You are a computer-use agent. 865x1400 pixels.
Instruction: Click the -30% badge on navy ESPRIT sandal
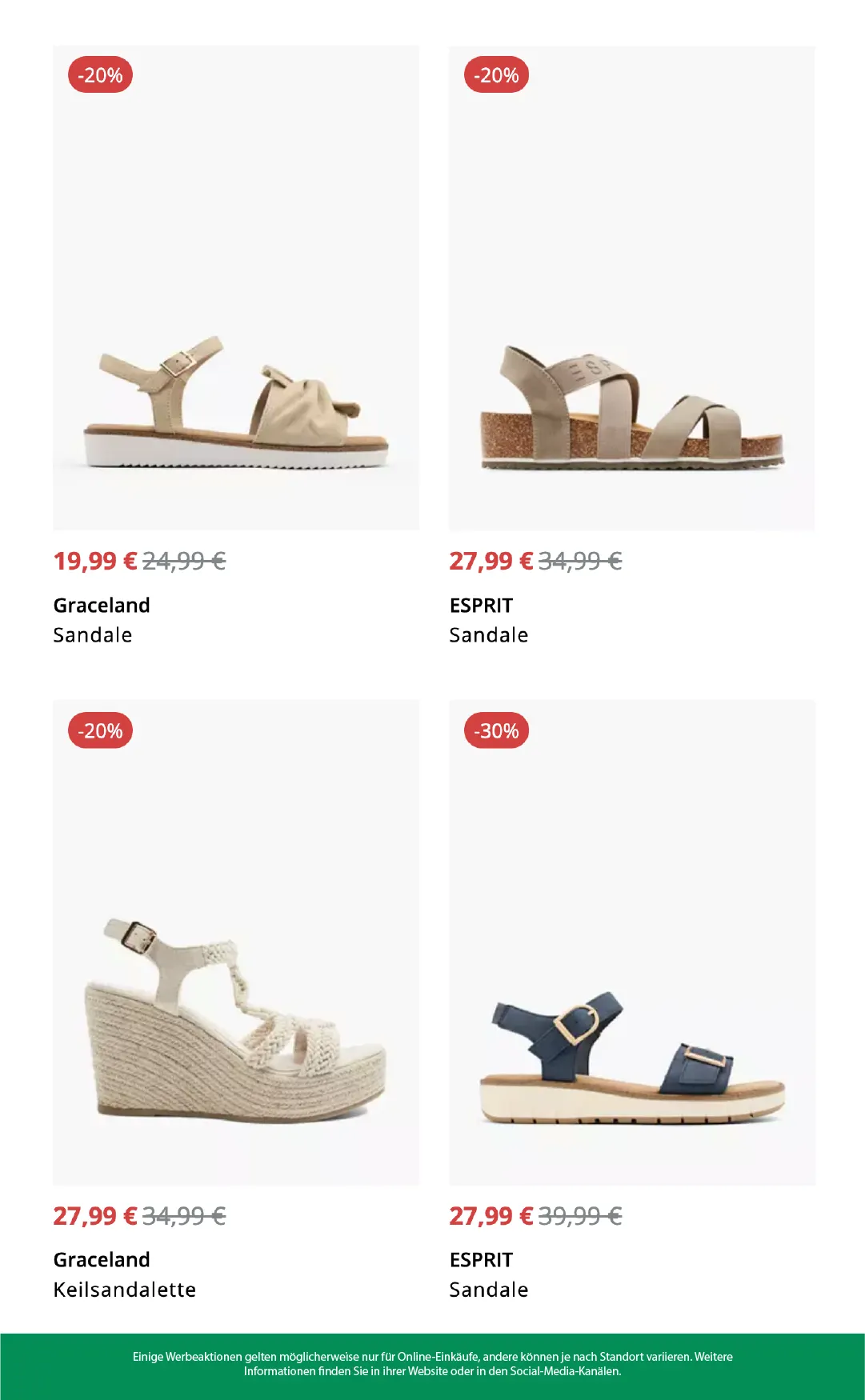tap(496, 730)
